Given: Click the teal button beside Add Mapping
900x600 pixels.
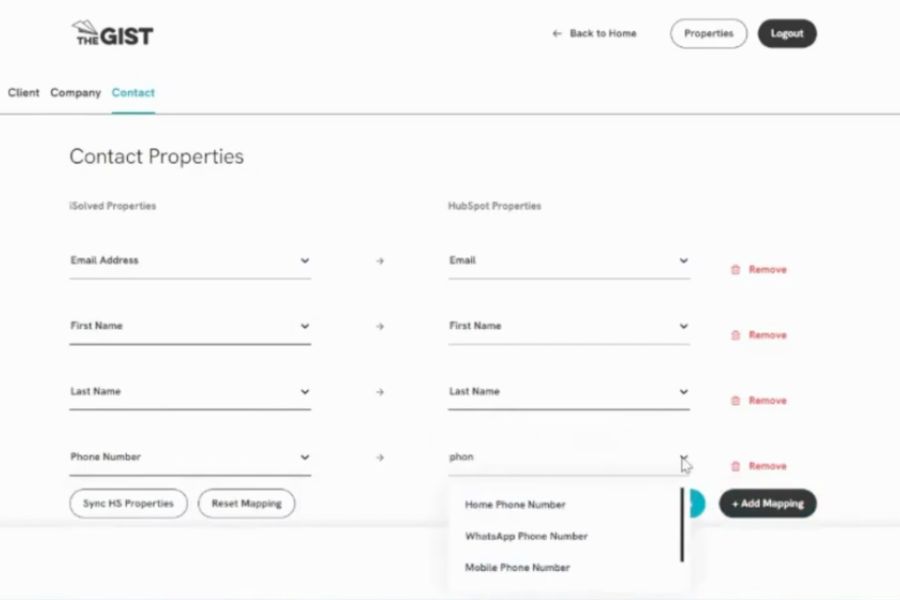Looking at the screenshot, I should [x=697, y=504].
